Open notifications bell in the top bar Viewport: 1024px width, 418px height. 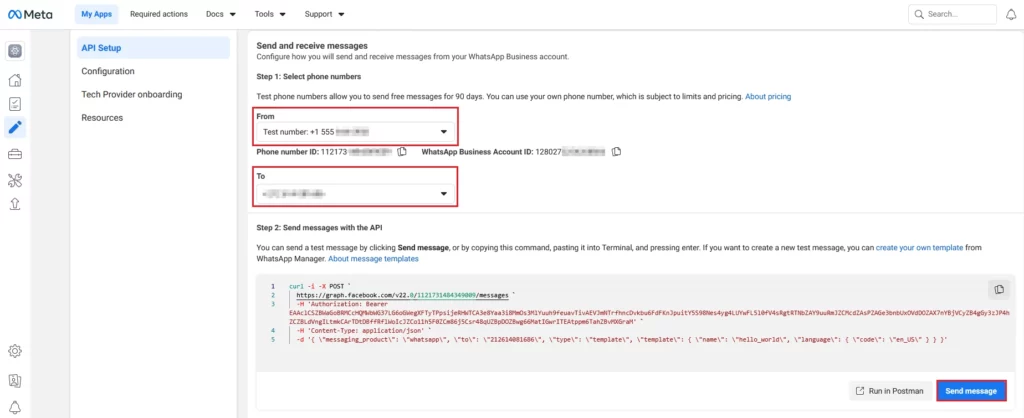pyautogui.click(x=1011, y=14)
